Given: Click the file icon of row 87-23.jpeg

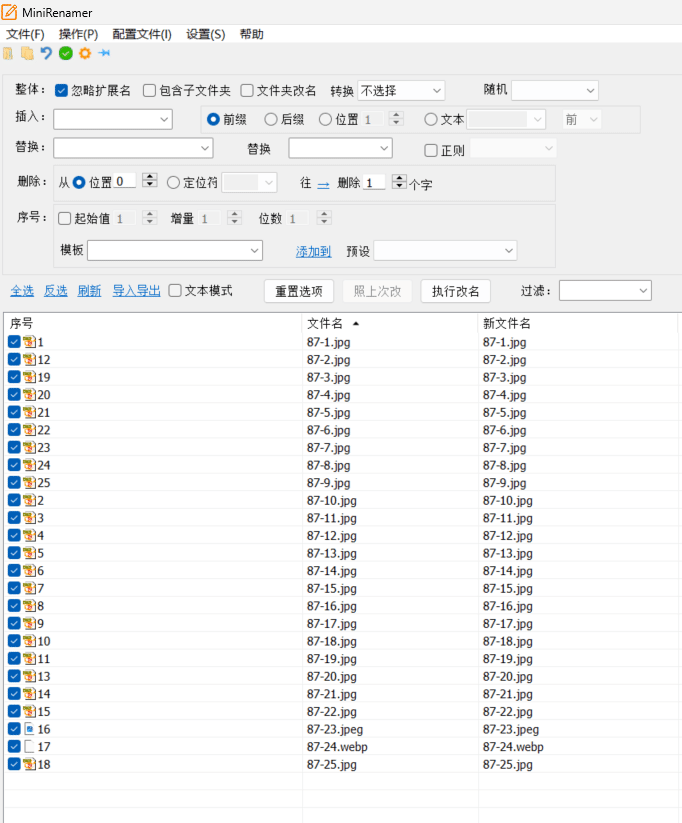Looking at the screenshot, I should [x=29, y=729].
